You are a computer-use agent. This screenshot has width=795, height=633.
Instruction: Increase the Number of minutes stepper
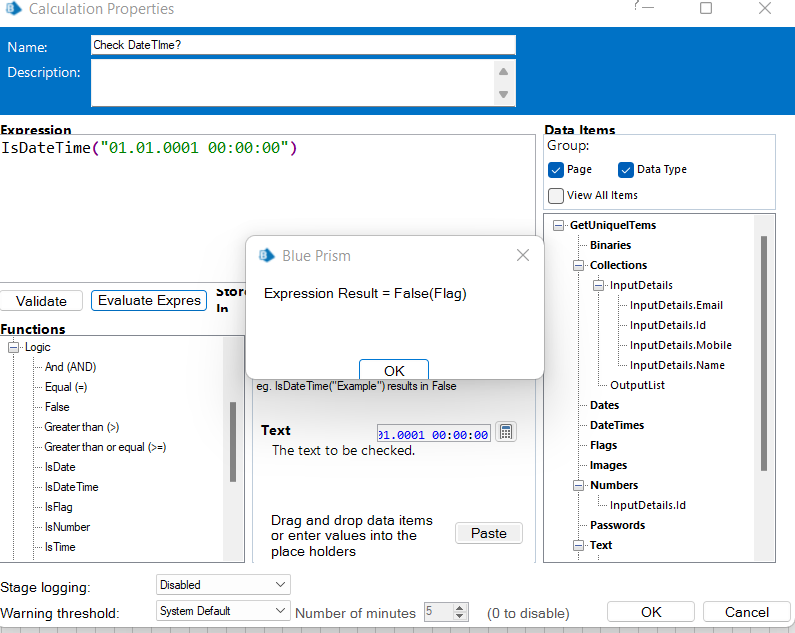click(460, 607)
